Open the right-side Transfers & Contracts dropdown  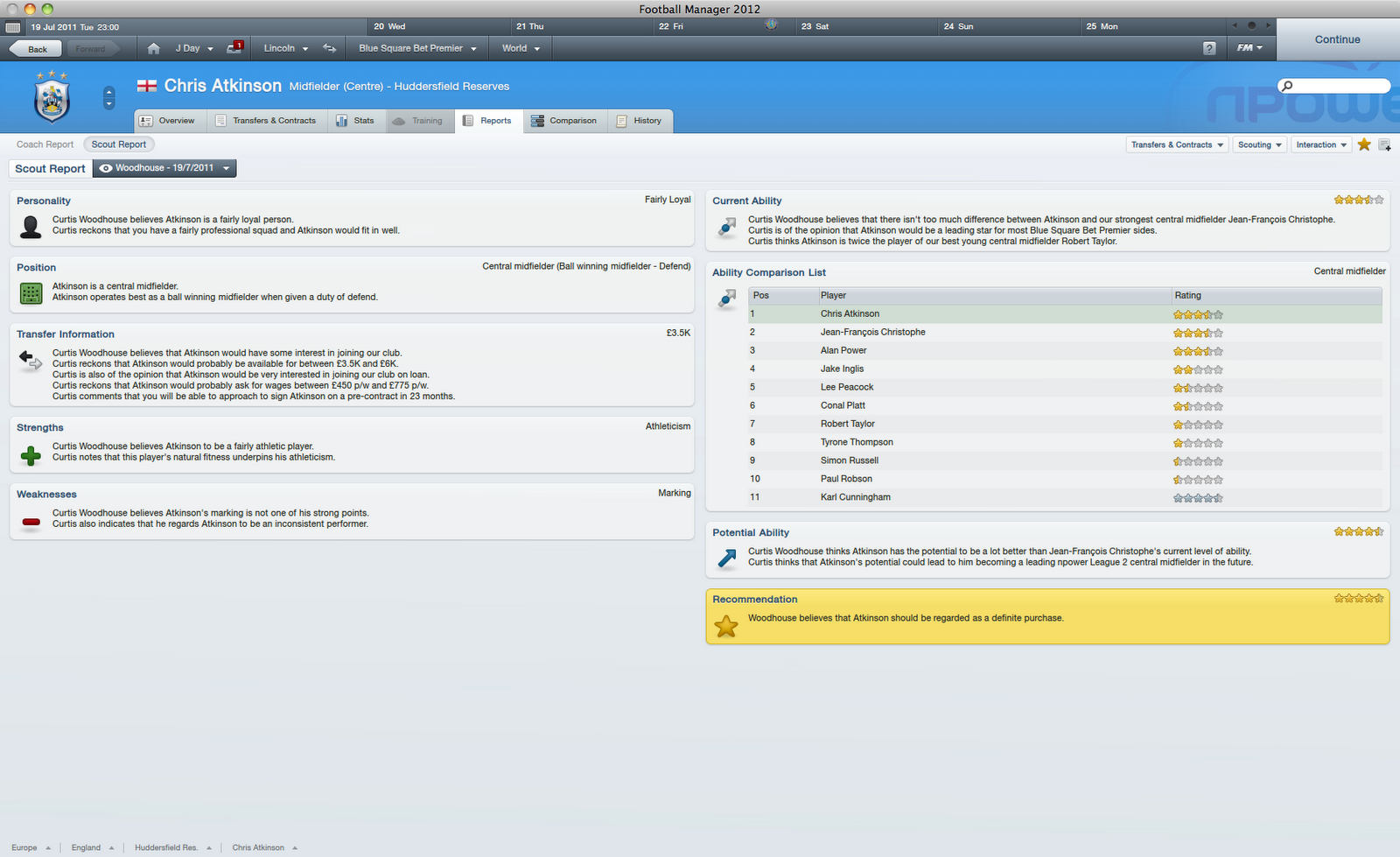click(x=1178, y=144)
